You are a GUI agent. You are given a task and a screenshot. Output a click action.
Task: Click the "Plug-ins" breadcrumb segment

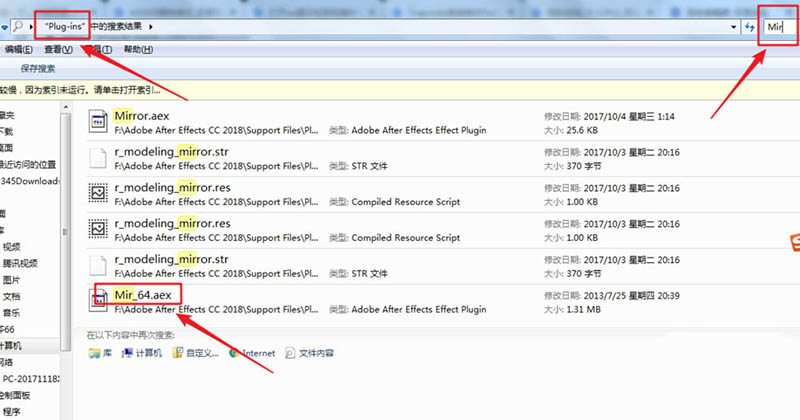(x=65, y=27)
